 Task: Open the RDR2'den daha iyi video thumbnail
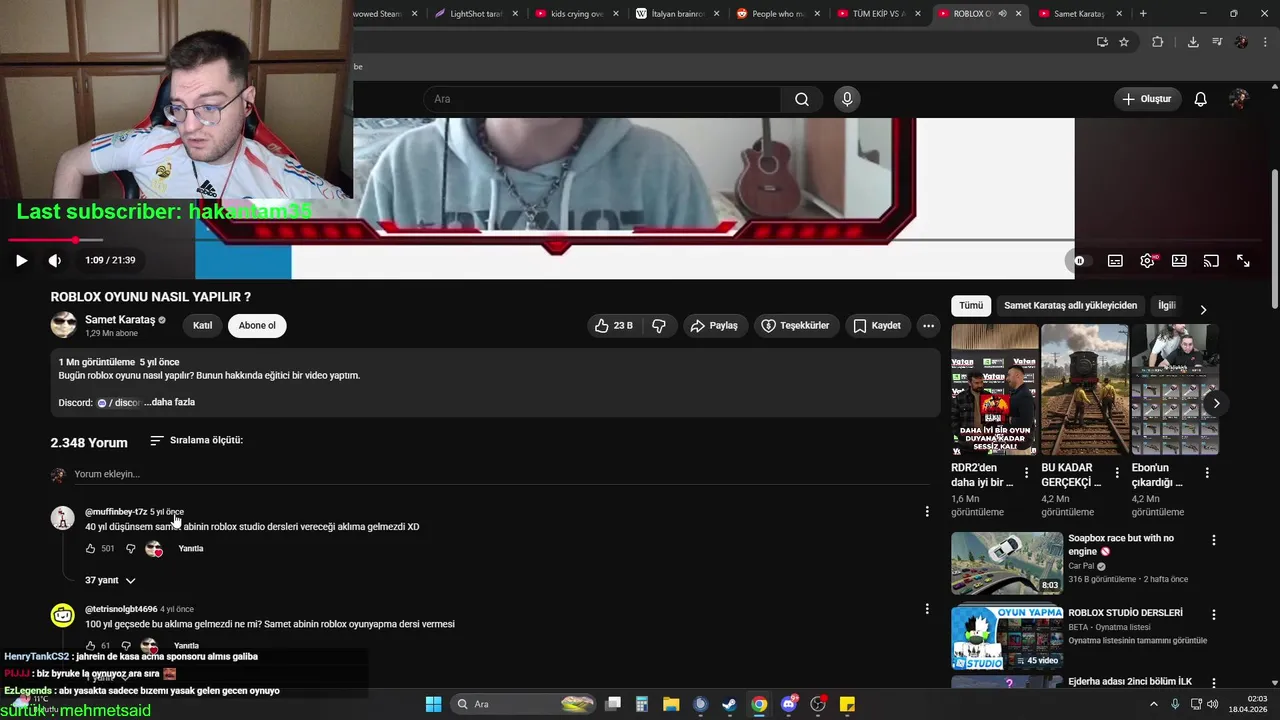994,389
